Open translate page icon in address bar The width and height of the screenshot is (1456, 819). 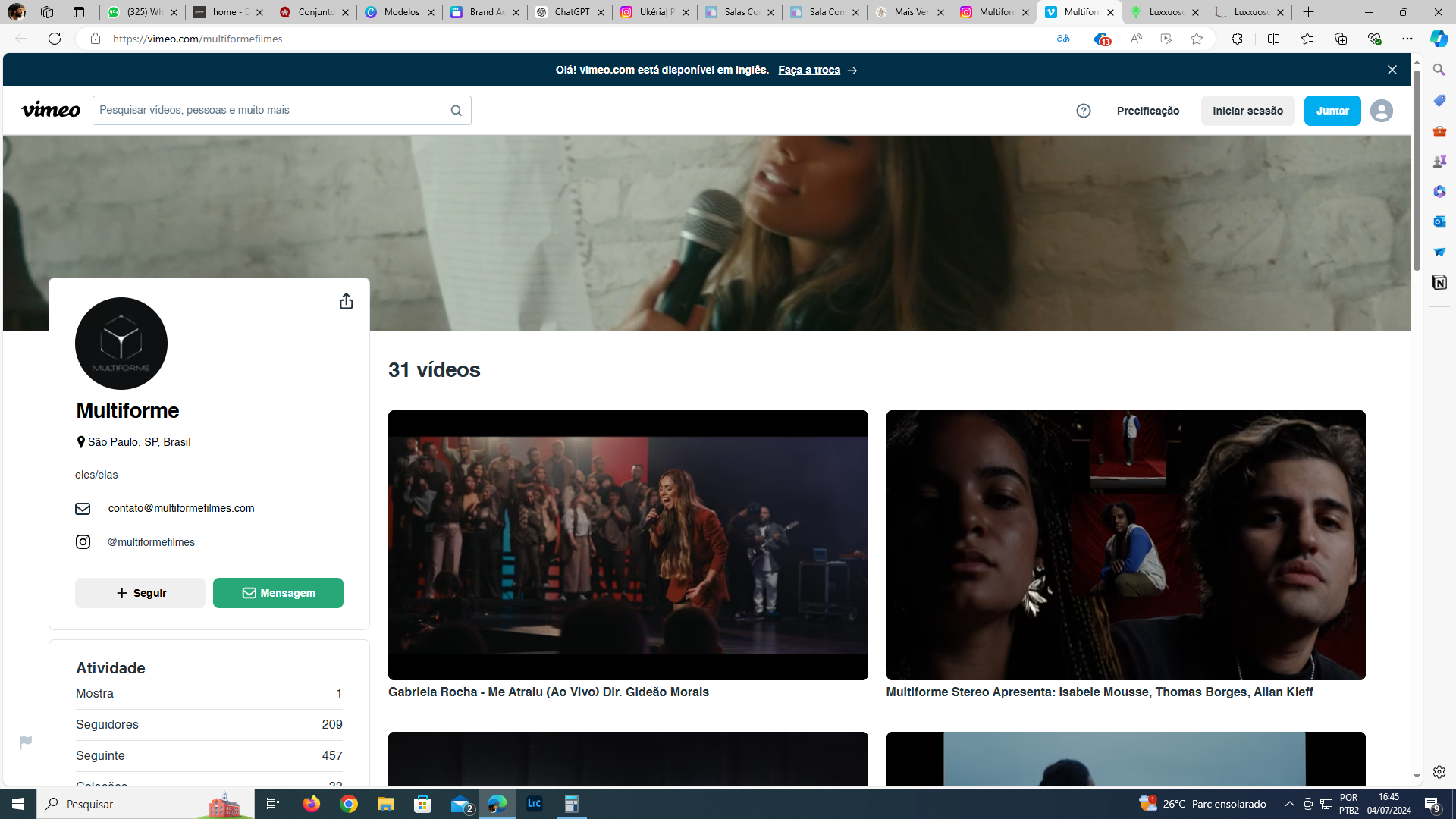(1063, 39)
